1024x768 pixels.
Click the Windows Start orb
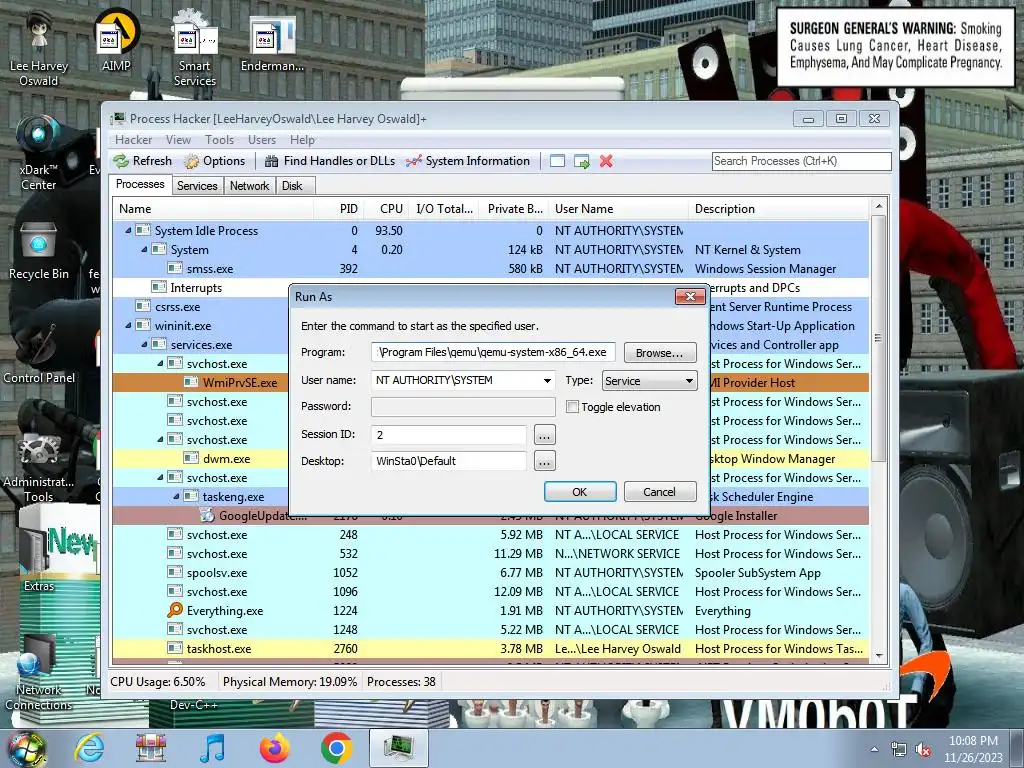tap(27, 748)
